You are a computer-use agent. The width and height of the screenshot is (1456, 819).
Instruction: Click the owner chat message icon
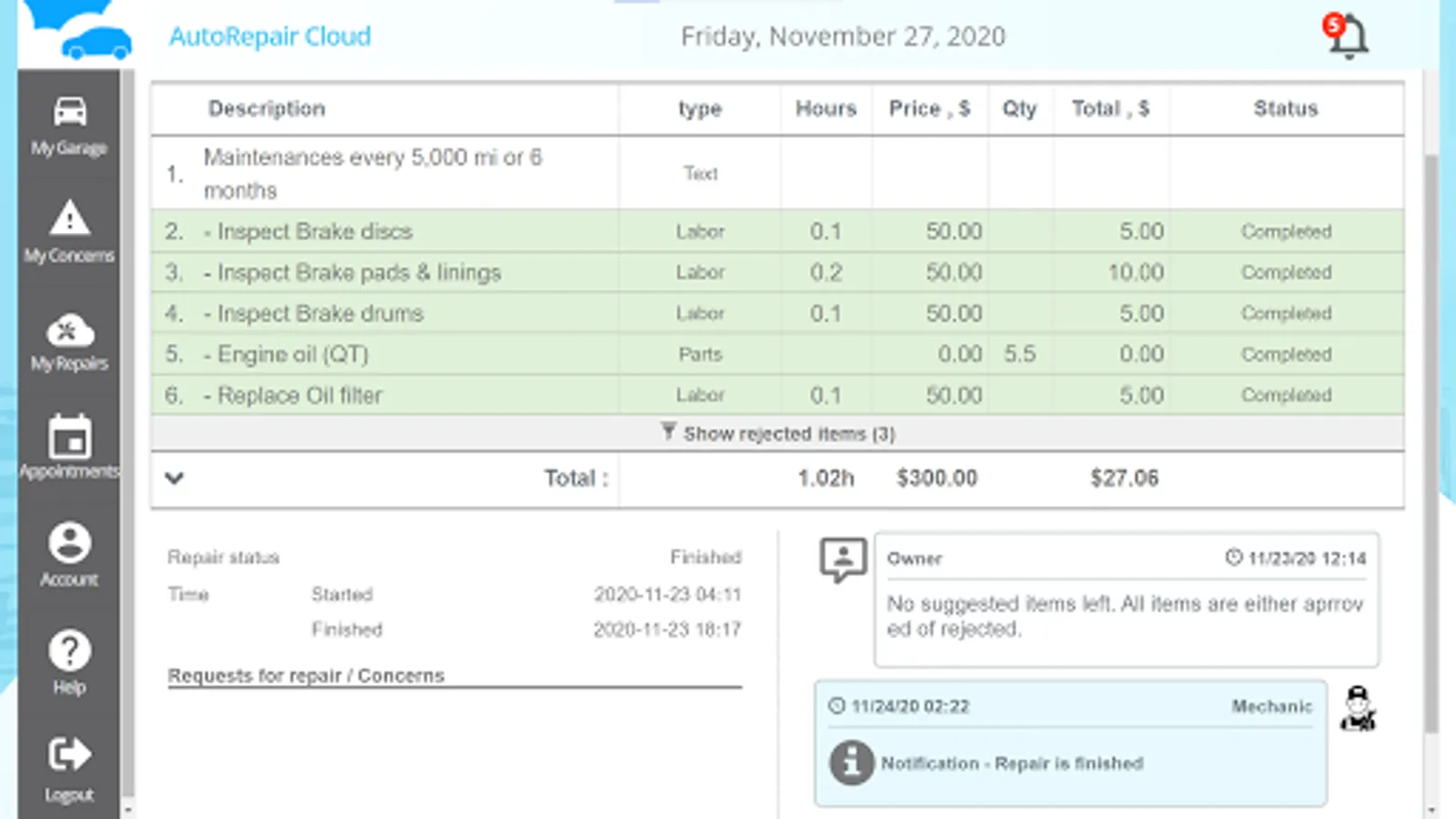click(843, 560)
